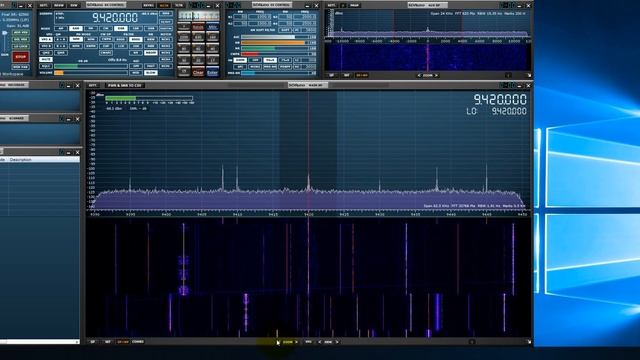Select VFO B button
The height and width of the screenshot is (360, 640).
(46, 46)
